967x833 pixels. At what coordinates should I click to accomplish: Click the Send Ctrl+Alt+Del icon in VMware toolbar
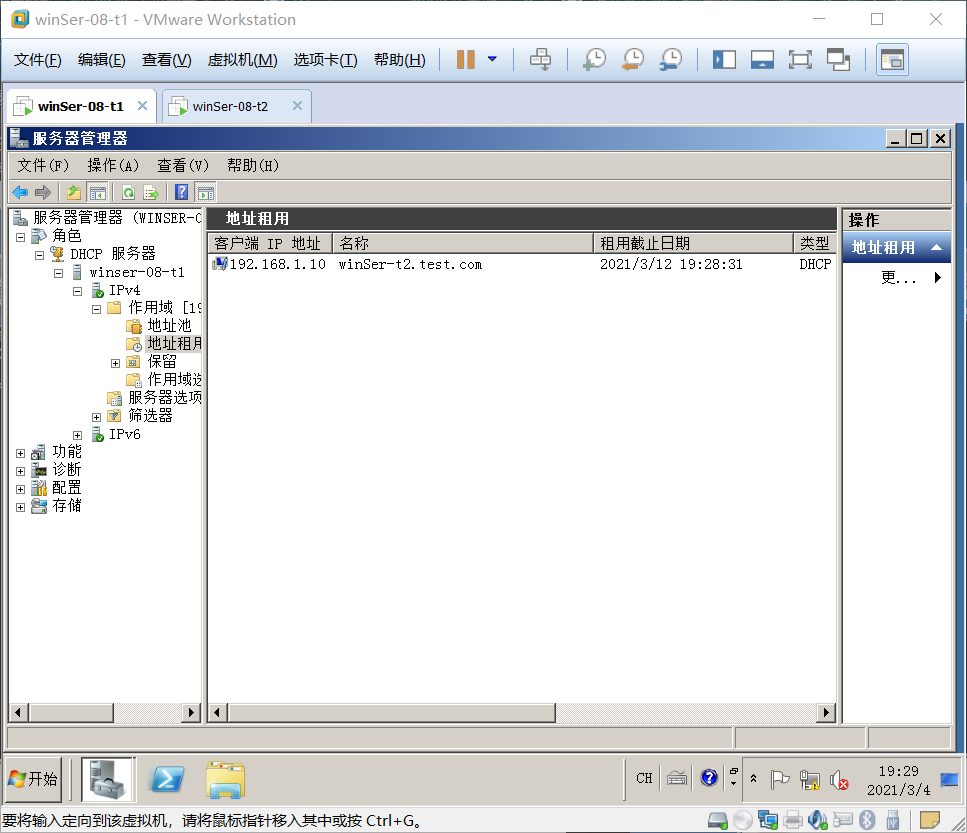click(x=541, y=60)
